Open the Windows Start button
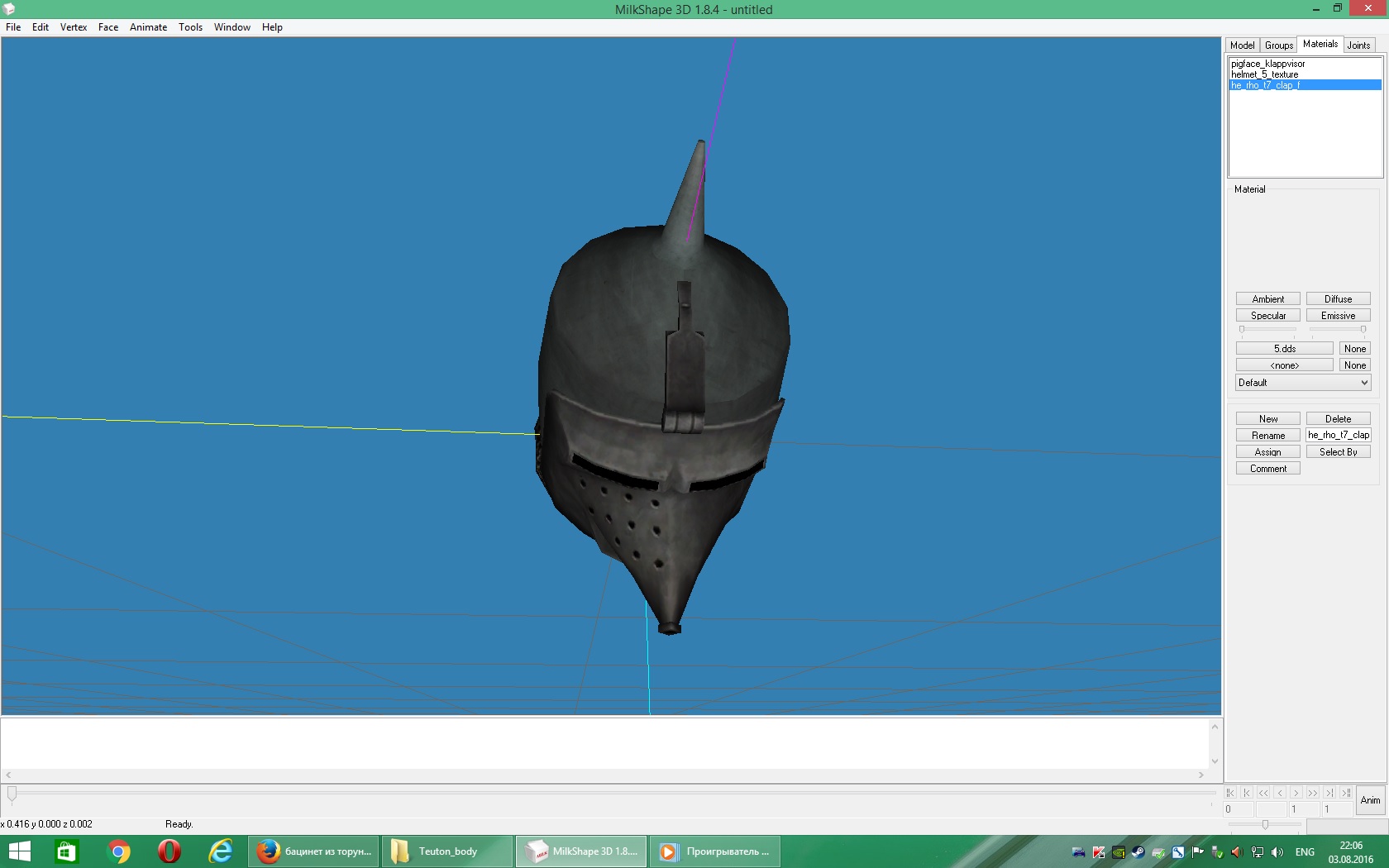 pos(19,851)
